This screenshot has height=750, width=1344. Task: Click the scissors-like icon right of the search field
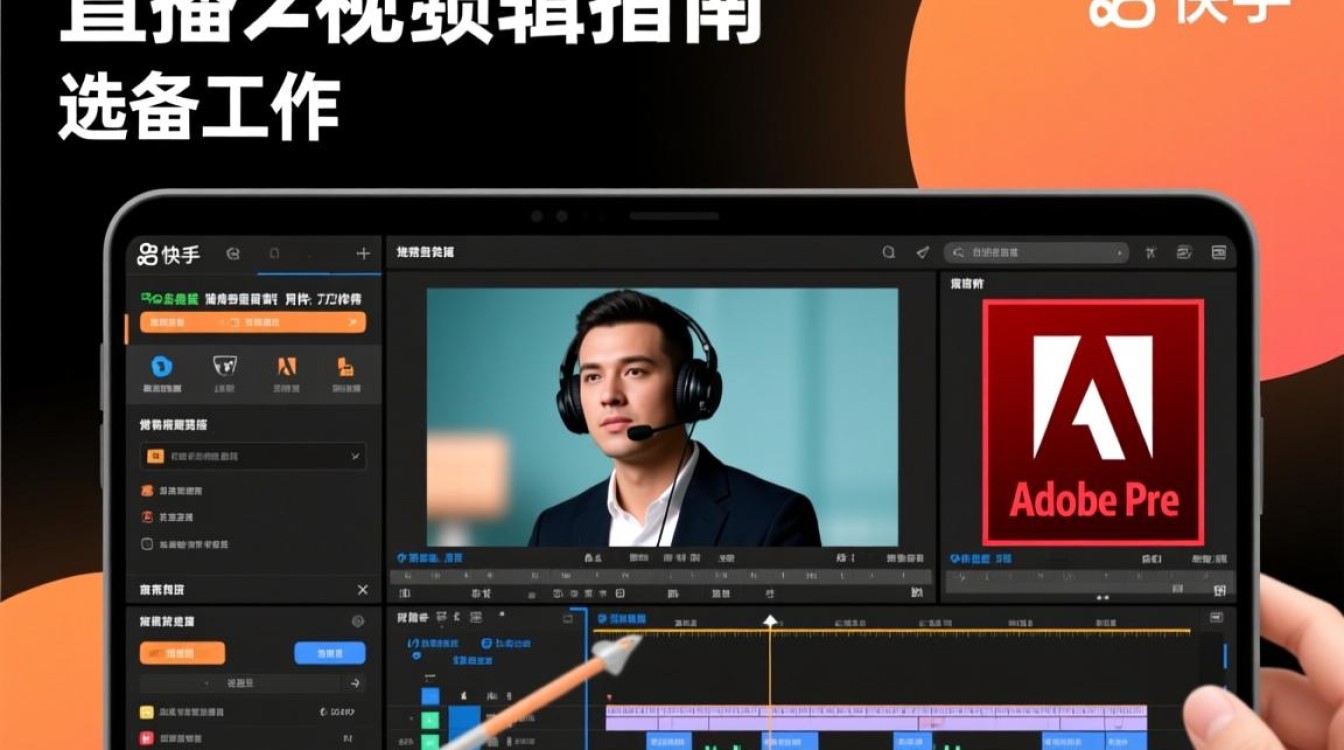[x=1151, y=253]
